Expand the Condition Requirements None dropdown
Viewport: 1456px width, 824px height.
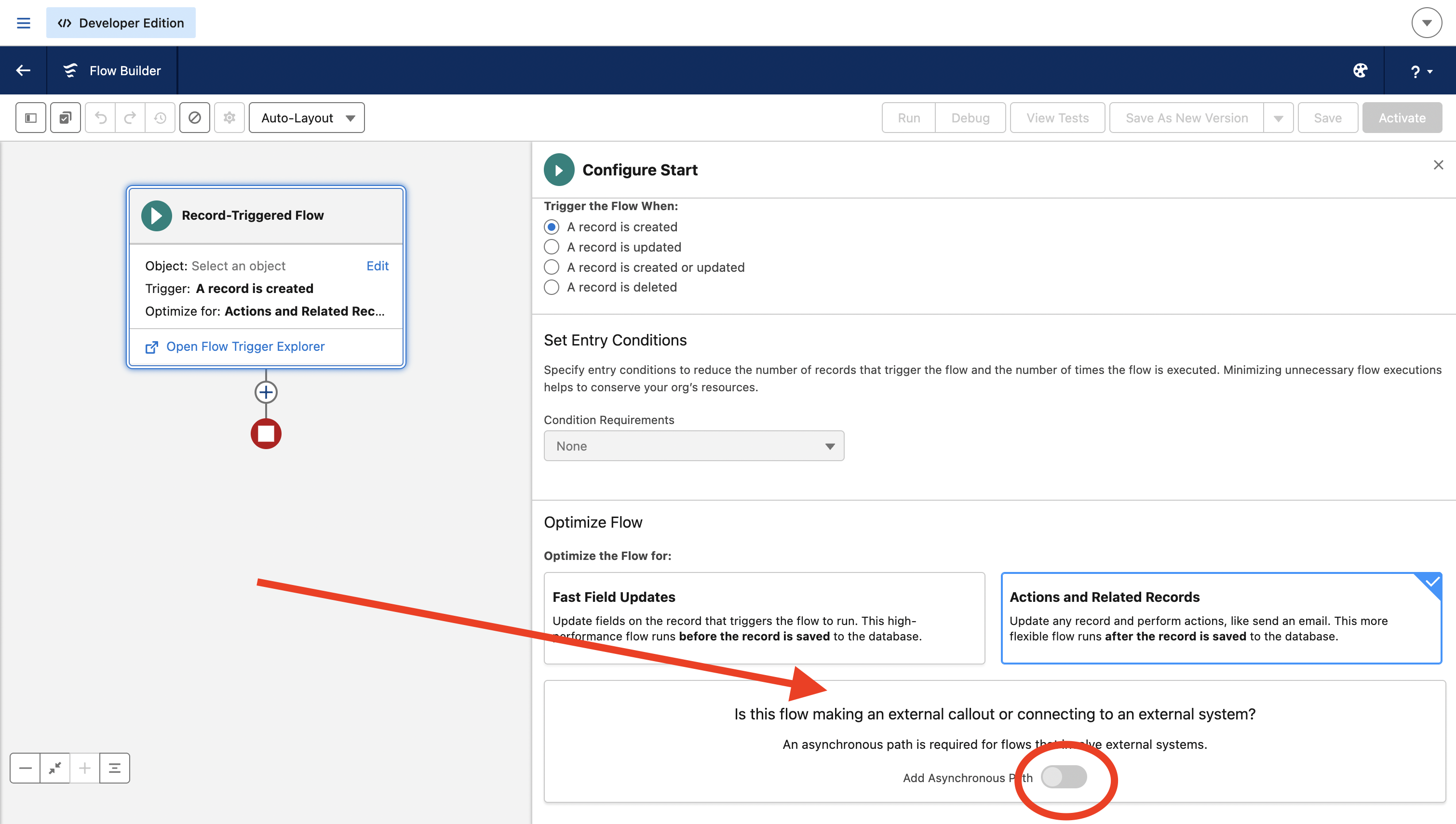(x=694, y=446)
